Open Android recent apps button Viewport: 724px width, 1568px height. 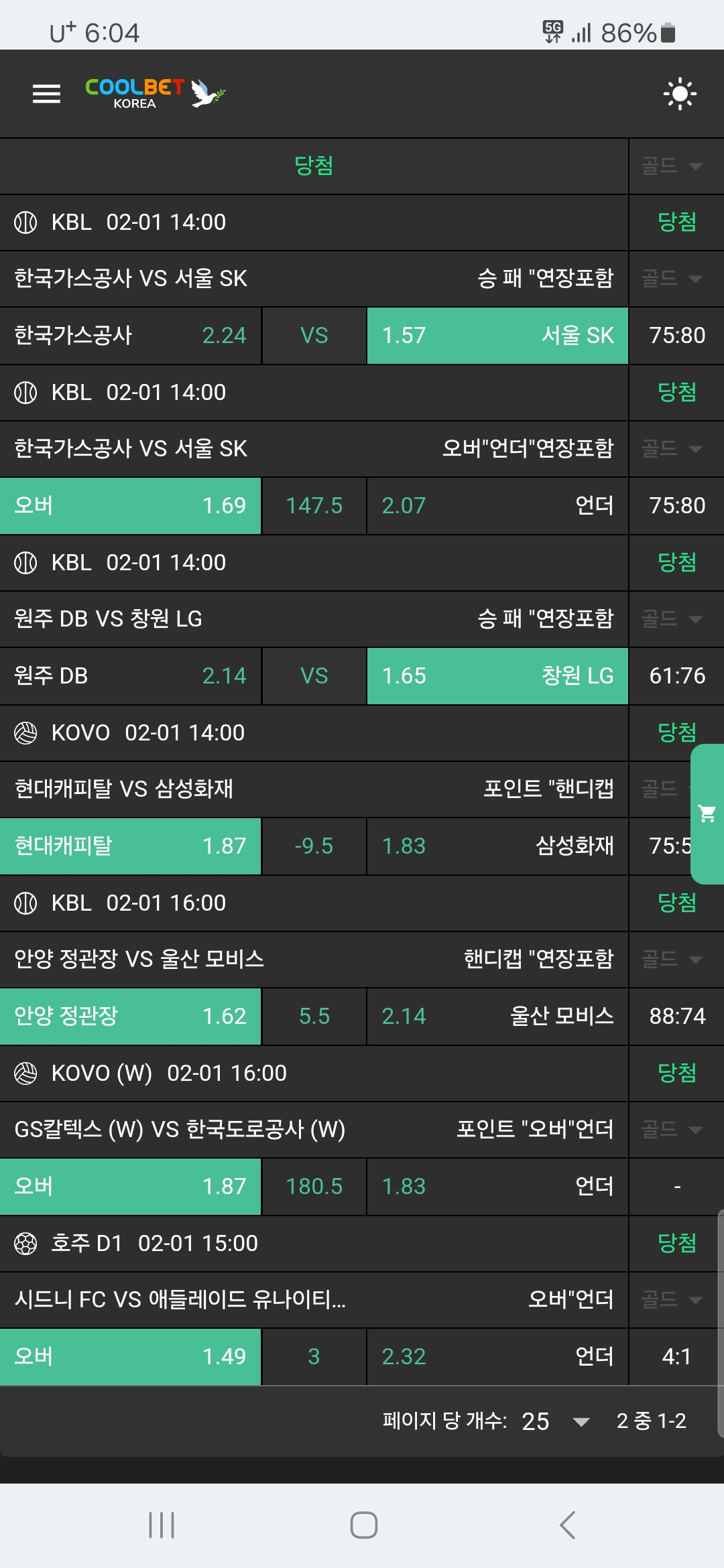[162, 1525]
